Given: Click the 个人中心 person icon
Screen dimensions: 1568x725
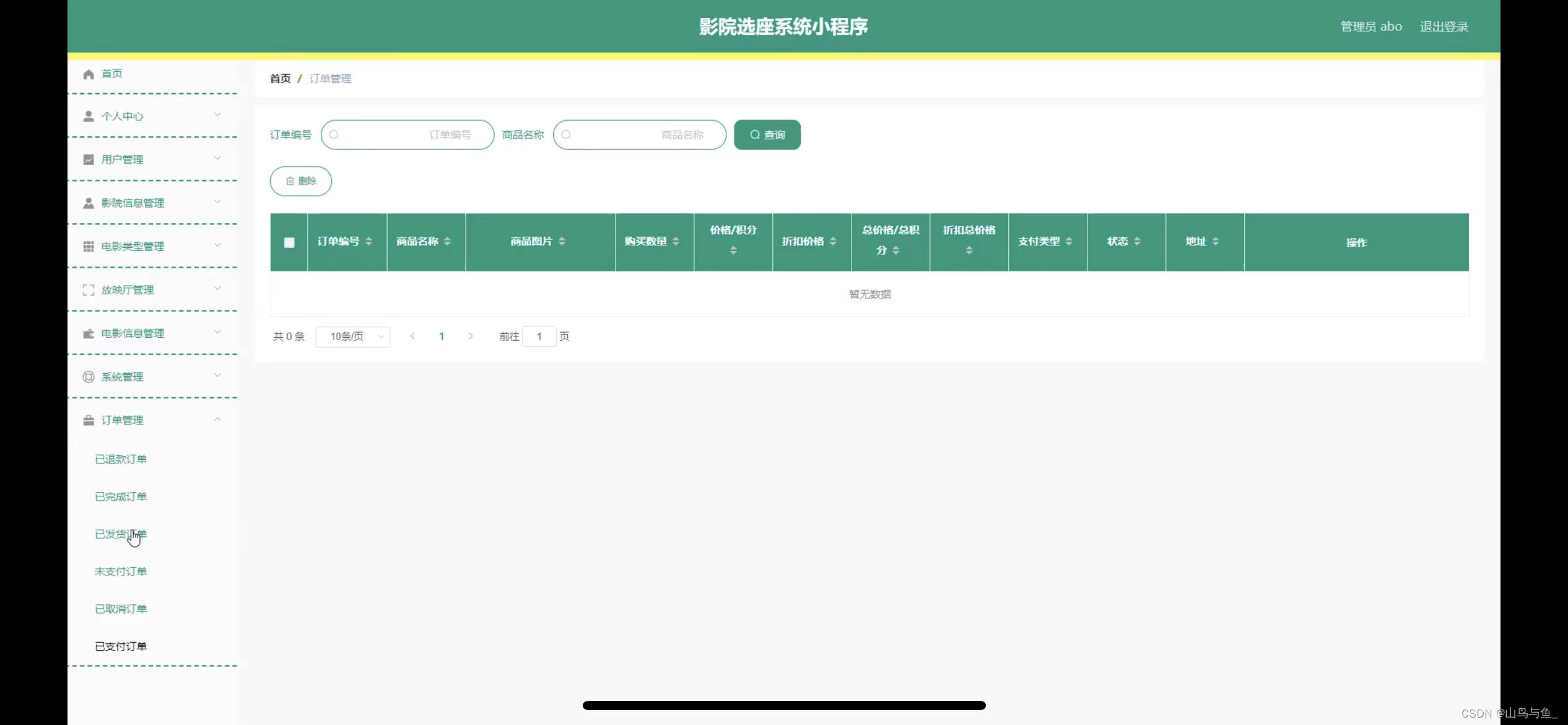Looking at the screenshot, I should coord(89,116).
